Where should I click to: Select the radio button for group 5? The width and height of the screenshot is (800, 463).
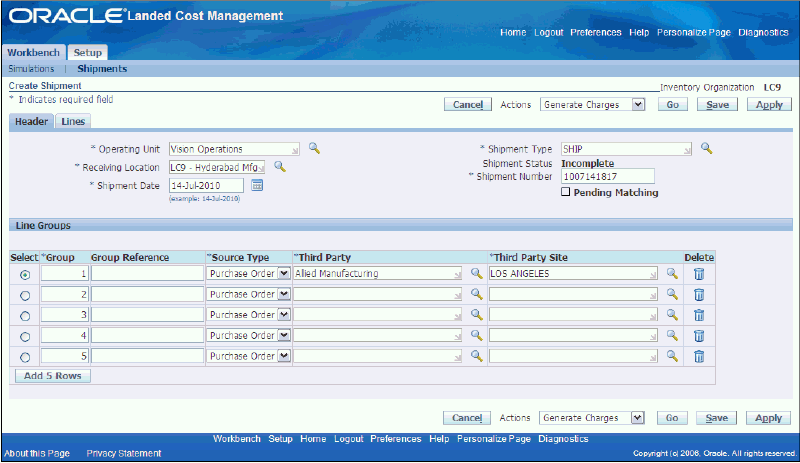click(24, 357)
